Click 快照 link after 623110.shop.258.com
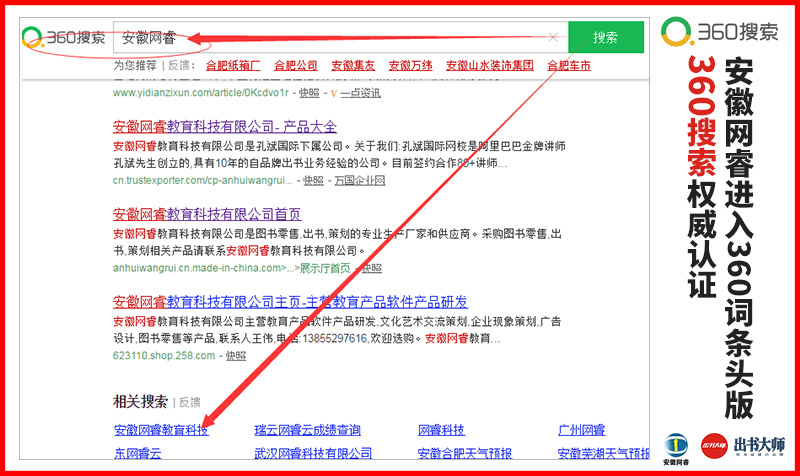 click(235, 355)
